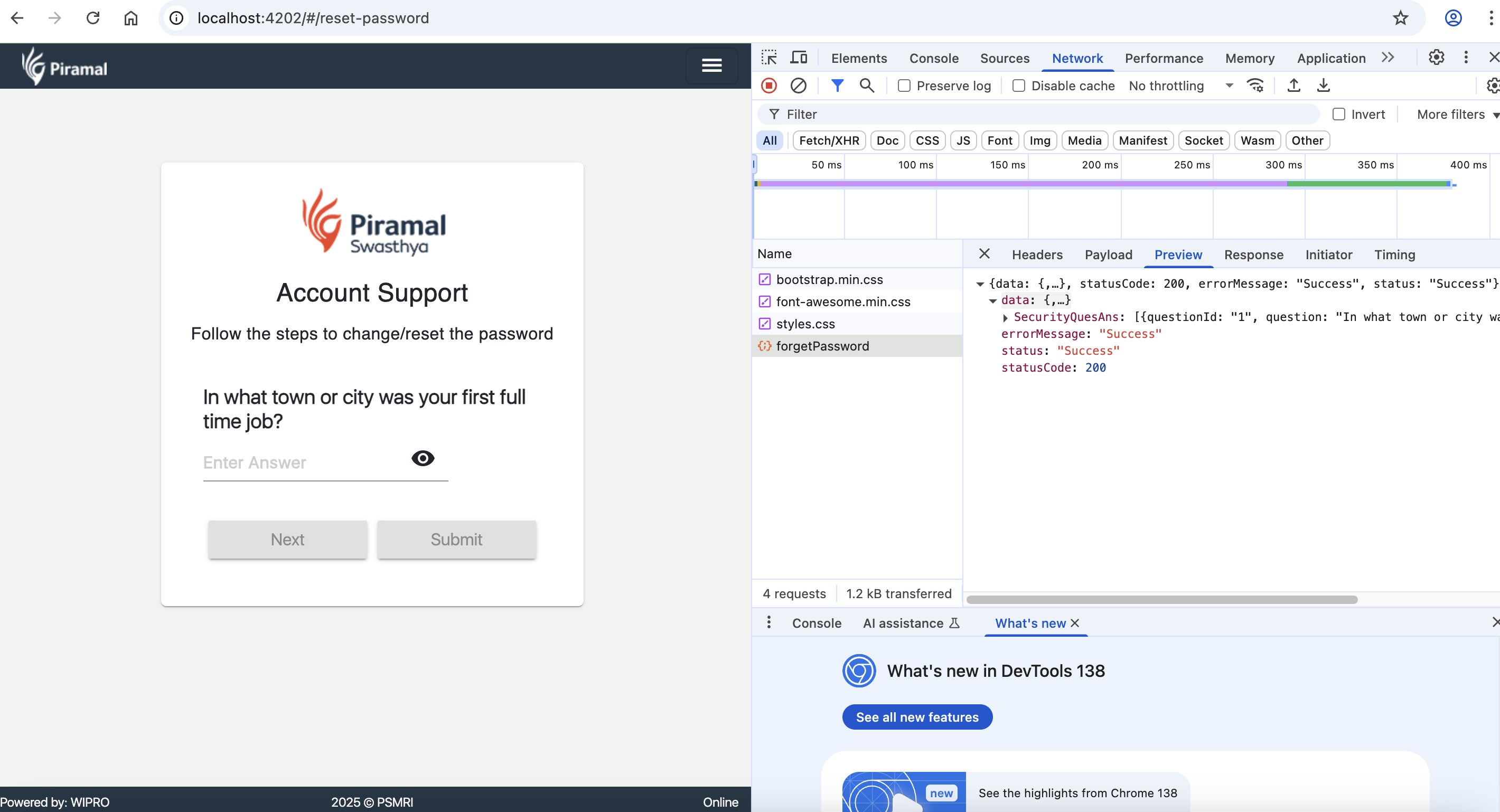Screen dimensions: 1500x812
Task: Toggle DevTools device toolbar icon
Action: click(799, 58)
